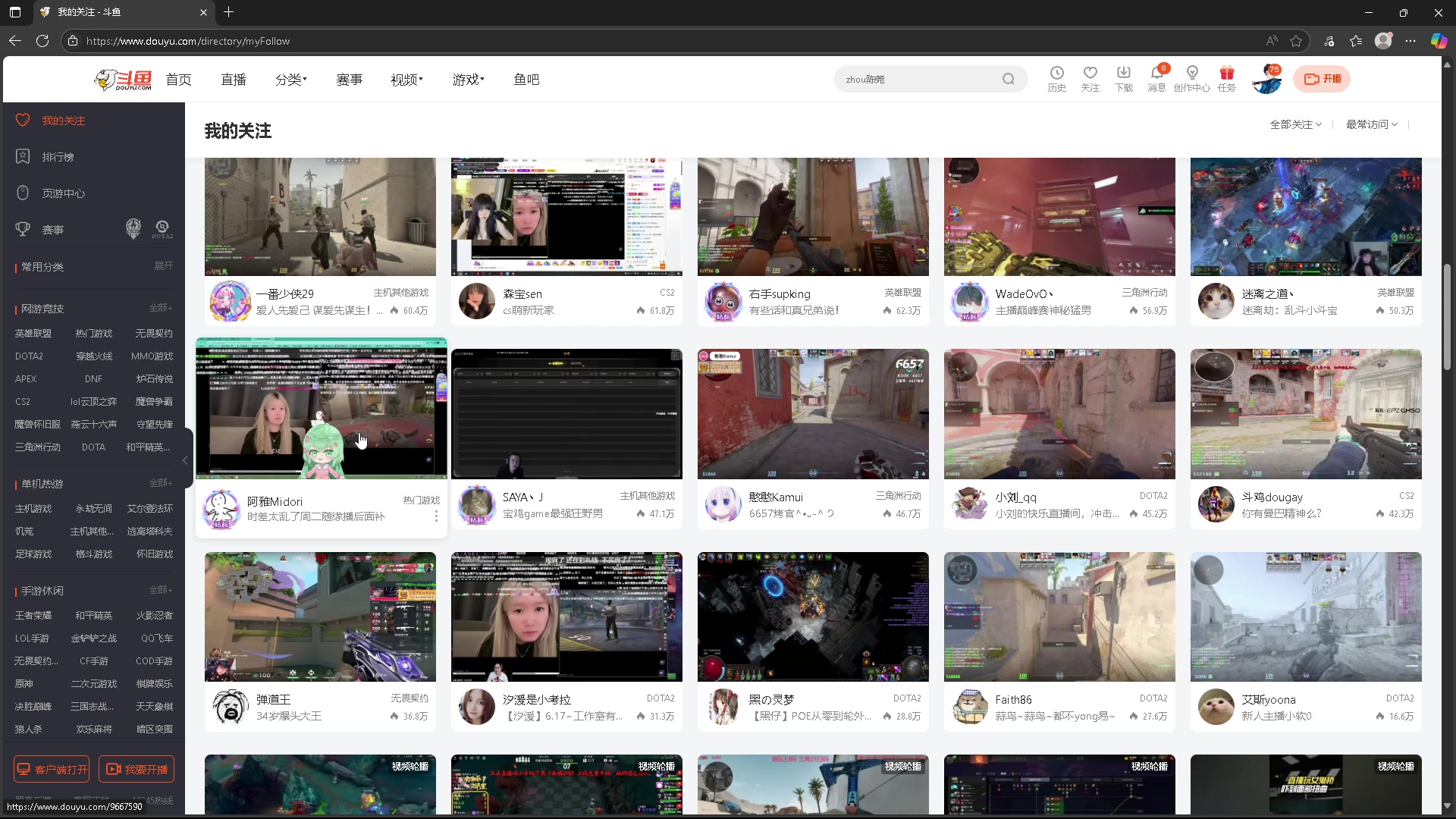Open creator center lightbulb icon

point(1192,73)
